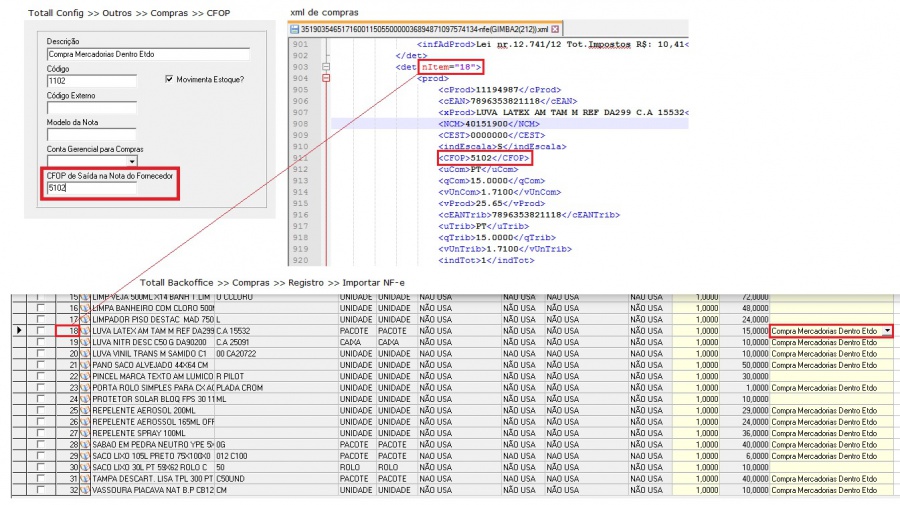Click the icon next to SABAO EM PEDRA

85,444
